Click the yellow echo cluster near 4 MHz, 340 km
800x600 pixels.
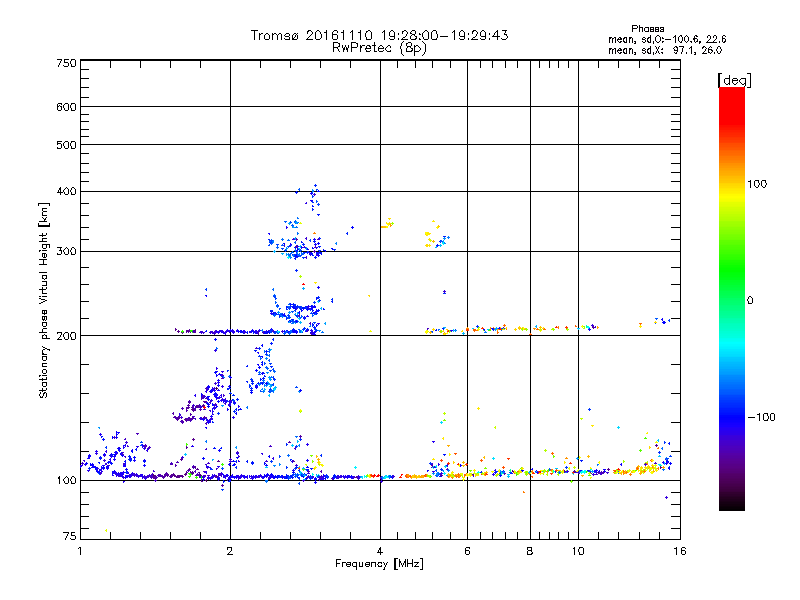point(388,223)
